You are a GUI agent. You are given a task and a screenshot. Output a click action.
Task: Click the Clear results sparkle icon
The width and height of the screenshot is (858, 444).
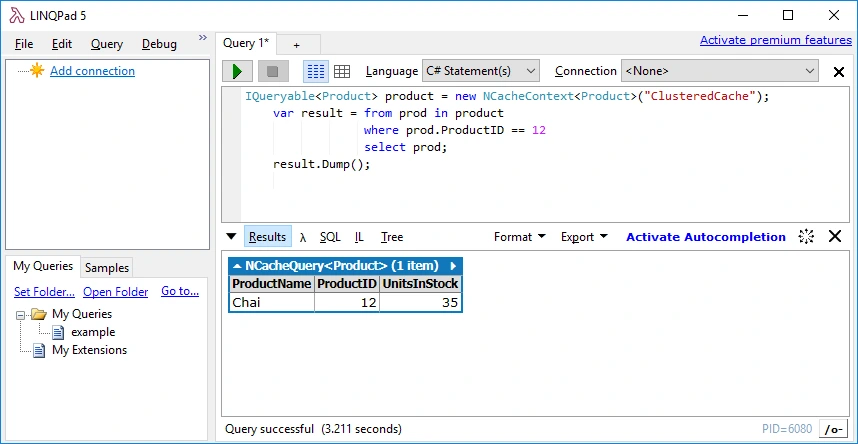click(x=807, y=237)
